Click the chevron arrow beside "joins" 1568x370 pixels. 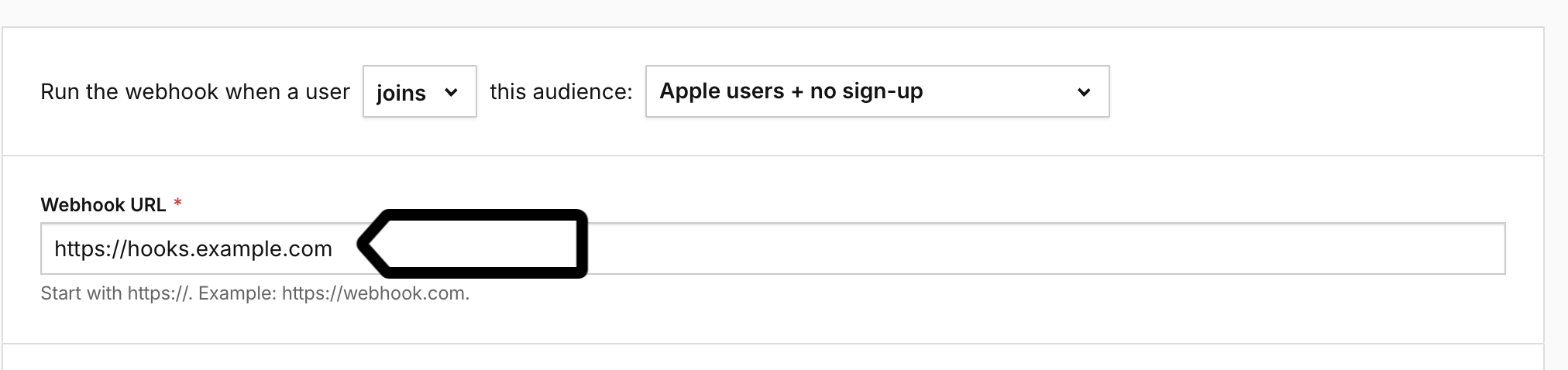pos(451,93)
